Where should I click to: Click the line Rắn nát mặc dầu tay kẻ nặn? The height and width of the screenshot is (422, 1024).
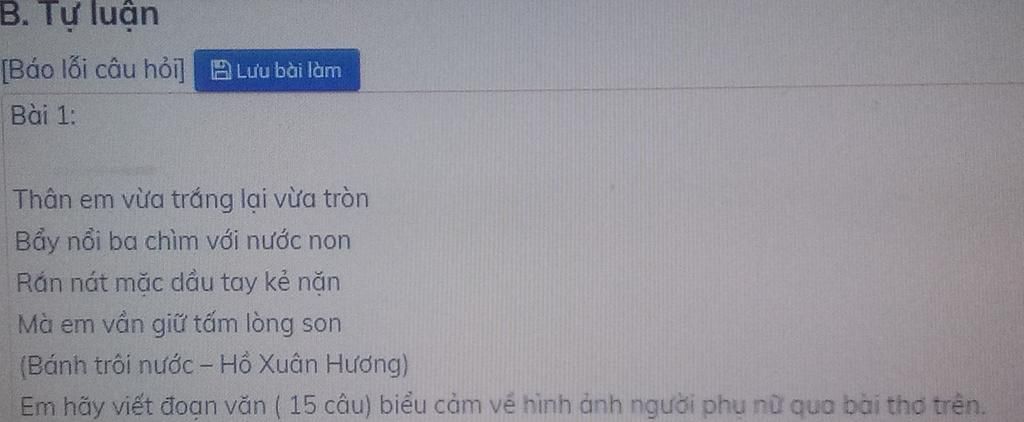178,283
